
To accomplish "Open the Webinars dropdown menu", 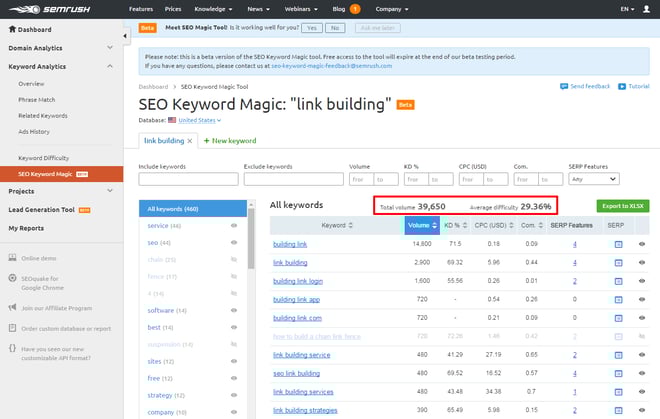I will pyautogui.click(x=301, y=9).
